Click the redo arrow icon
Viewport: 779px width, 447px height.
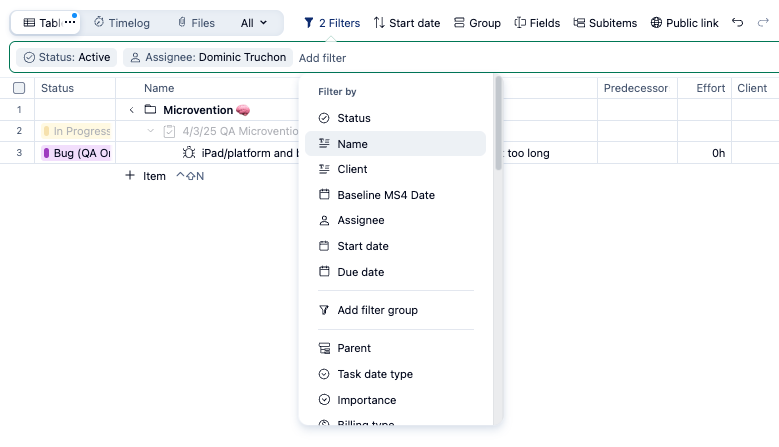(764, 22)
